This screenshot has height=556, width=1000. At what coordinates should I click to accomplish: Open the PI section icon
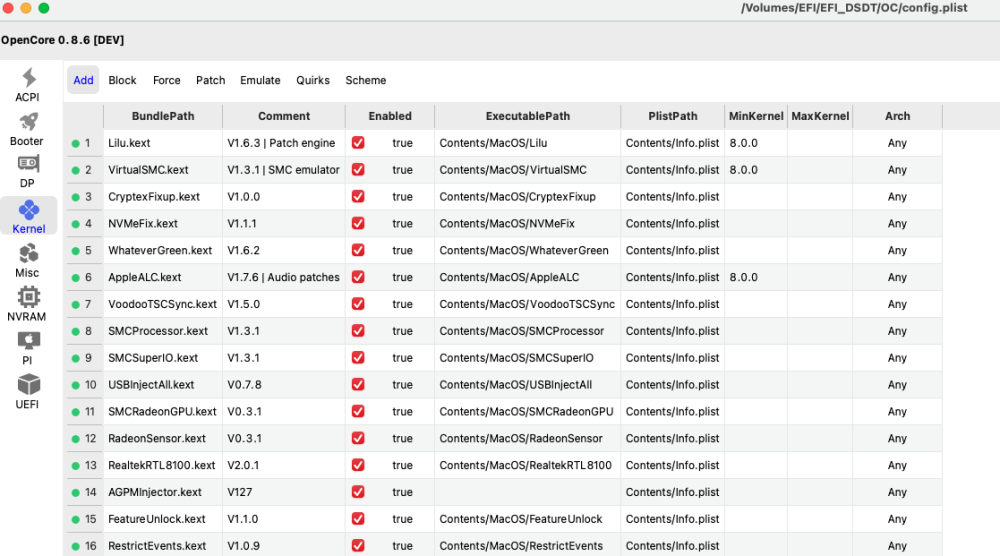tap(28, 340)
